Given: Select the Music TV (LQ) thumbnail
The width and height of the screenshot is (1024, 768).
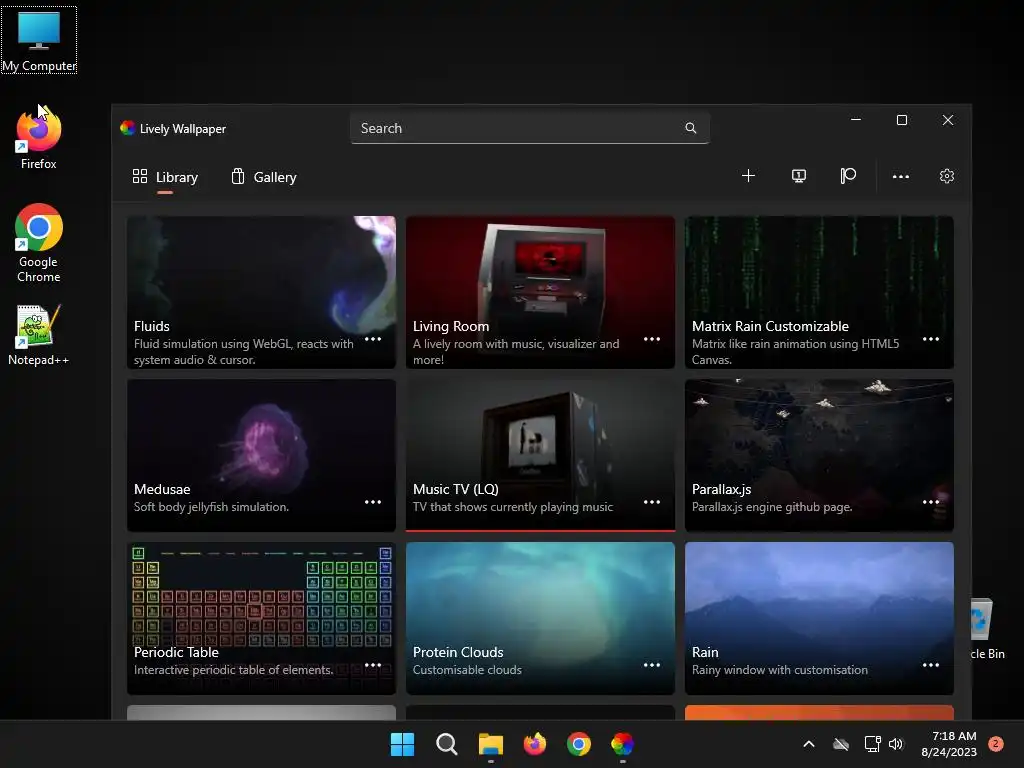Looking at the screenshot, I should 540,455.
